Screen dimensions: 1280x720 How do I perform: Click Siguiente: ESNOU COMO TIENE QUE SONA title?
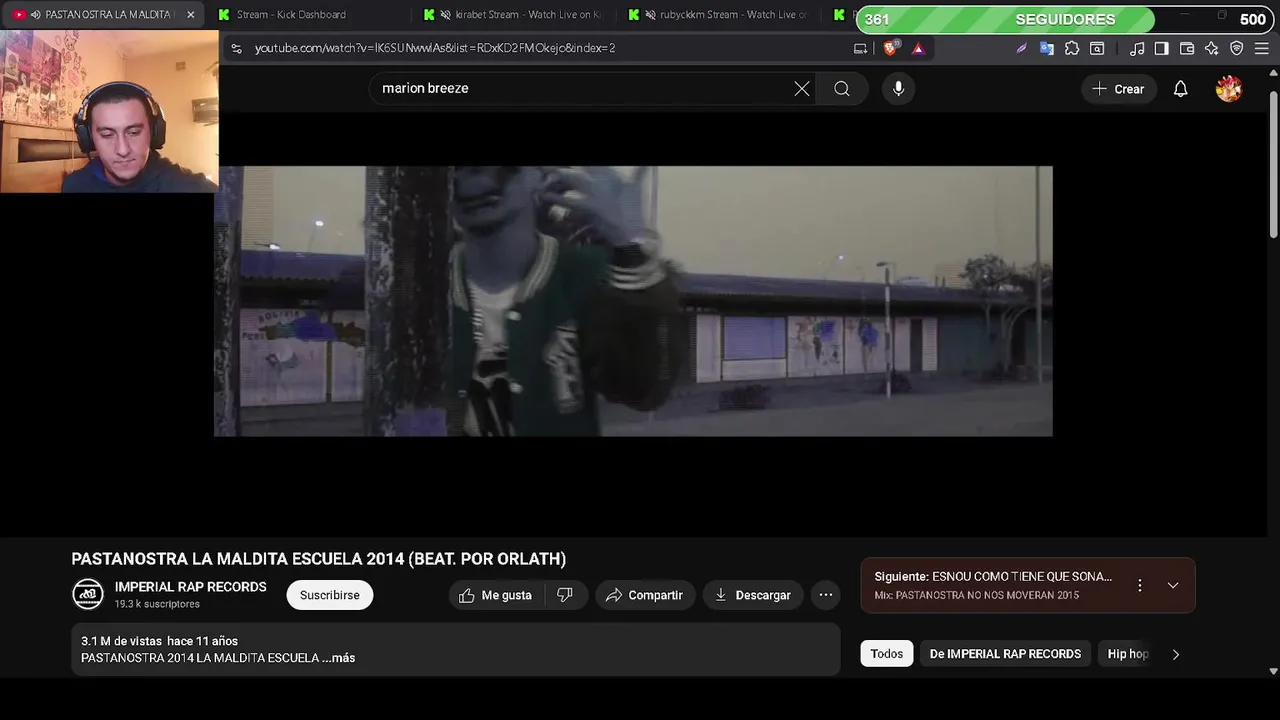click(x=993, y=577)
